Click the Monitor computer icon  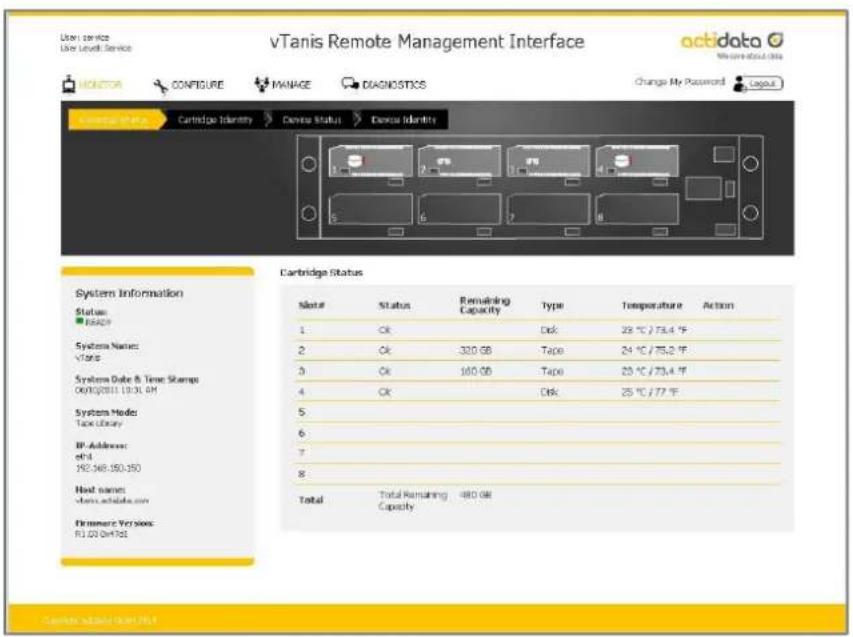click(x=69, y=84)
